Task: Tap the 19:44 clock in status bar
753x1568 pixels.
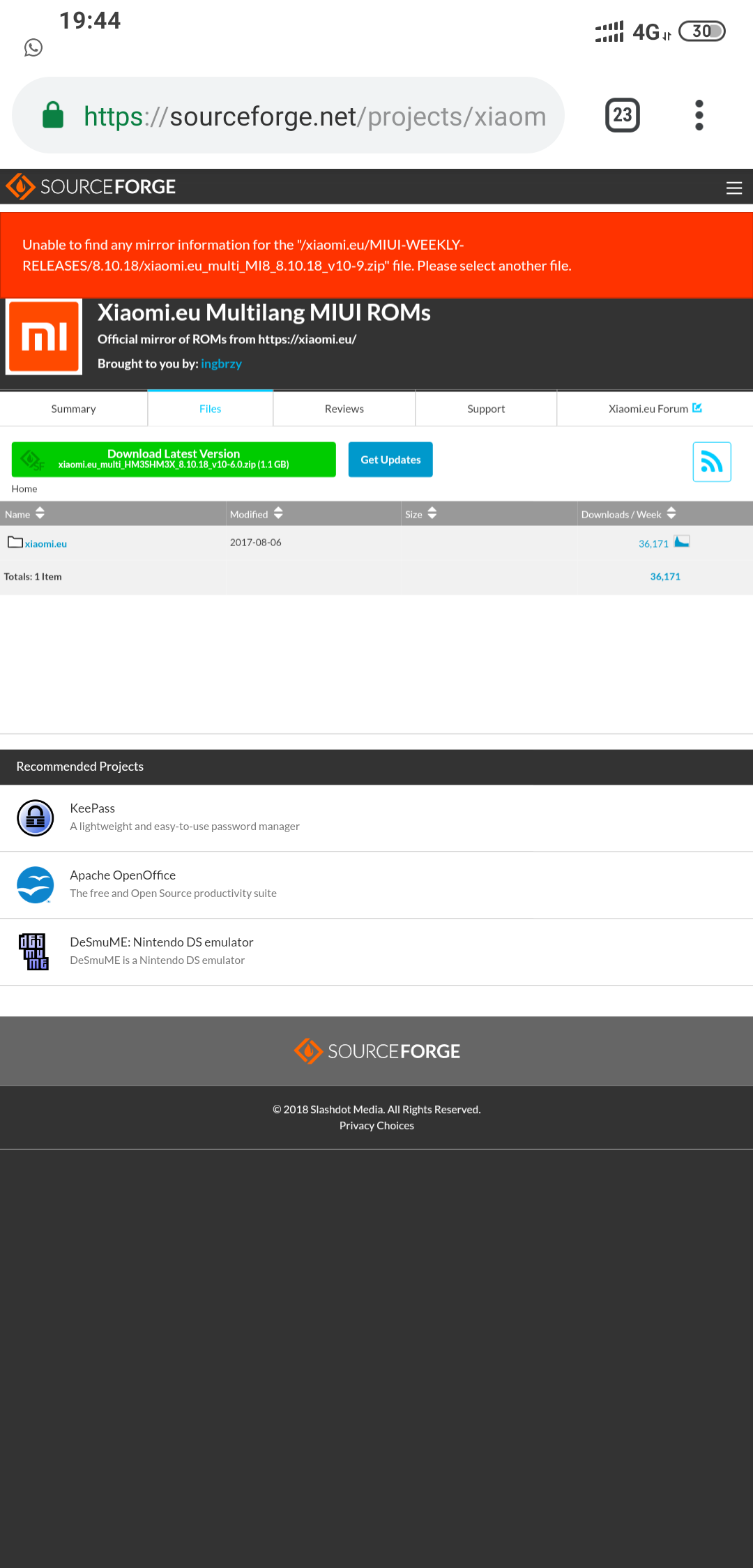Action: click(90, 20)
